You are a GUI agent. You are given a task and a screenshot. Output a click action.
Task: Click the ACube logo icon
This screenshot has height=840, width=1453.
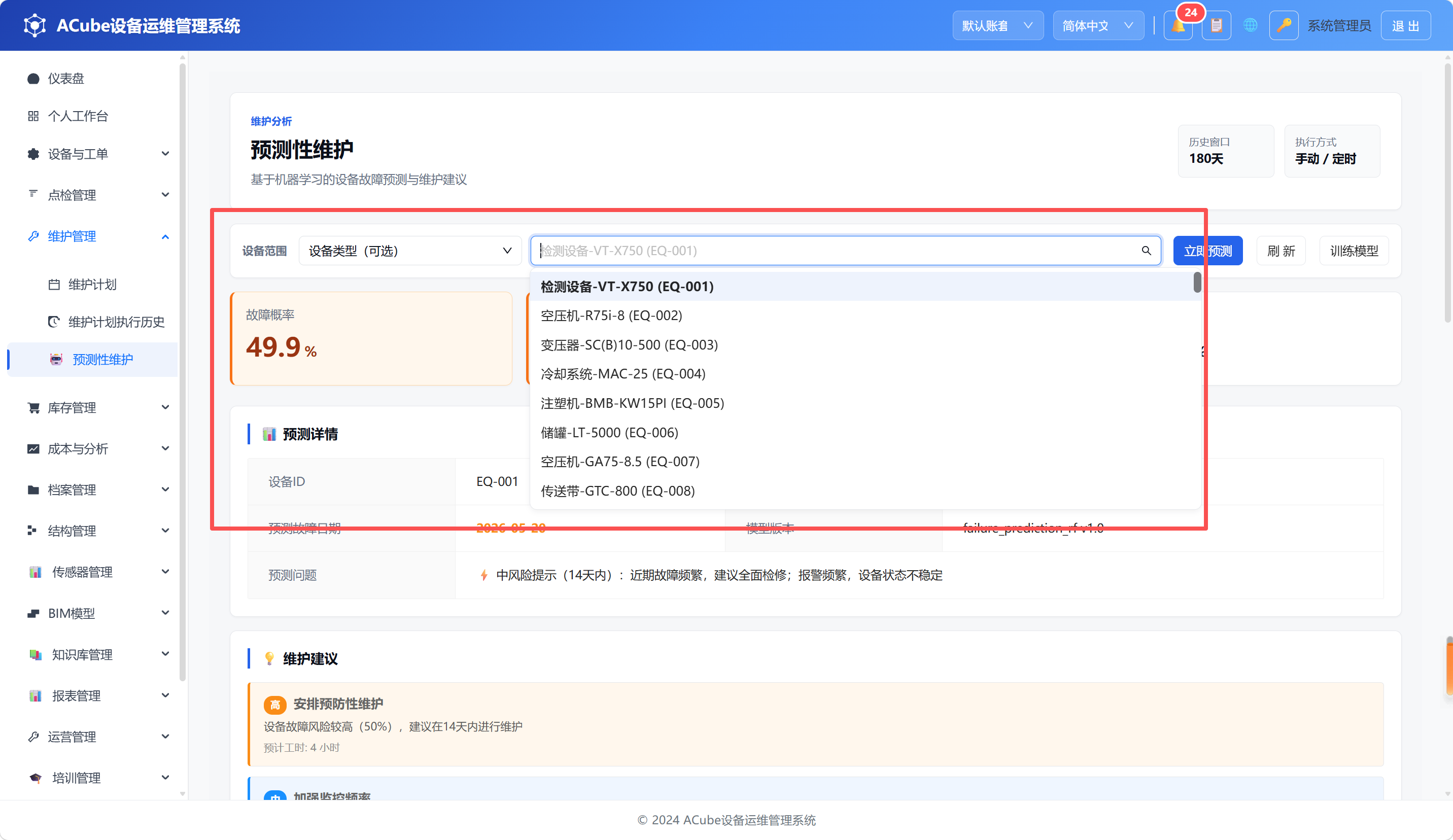pyautogui.click(x=34, y=25)
